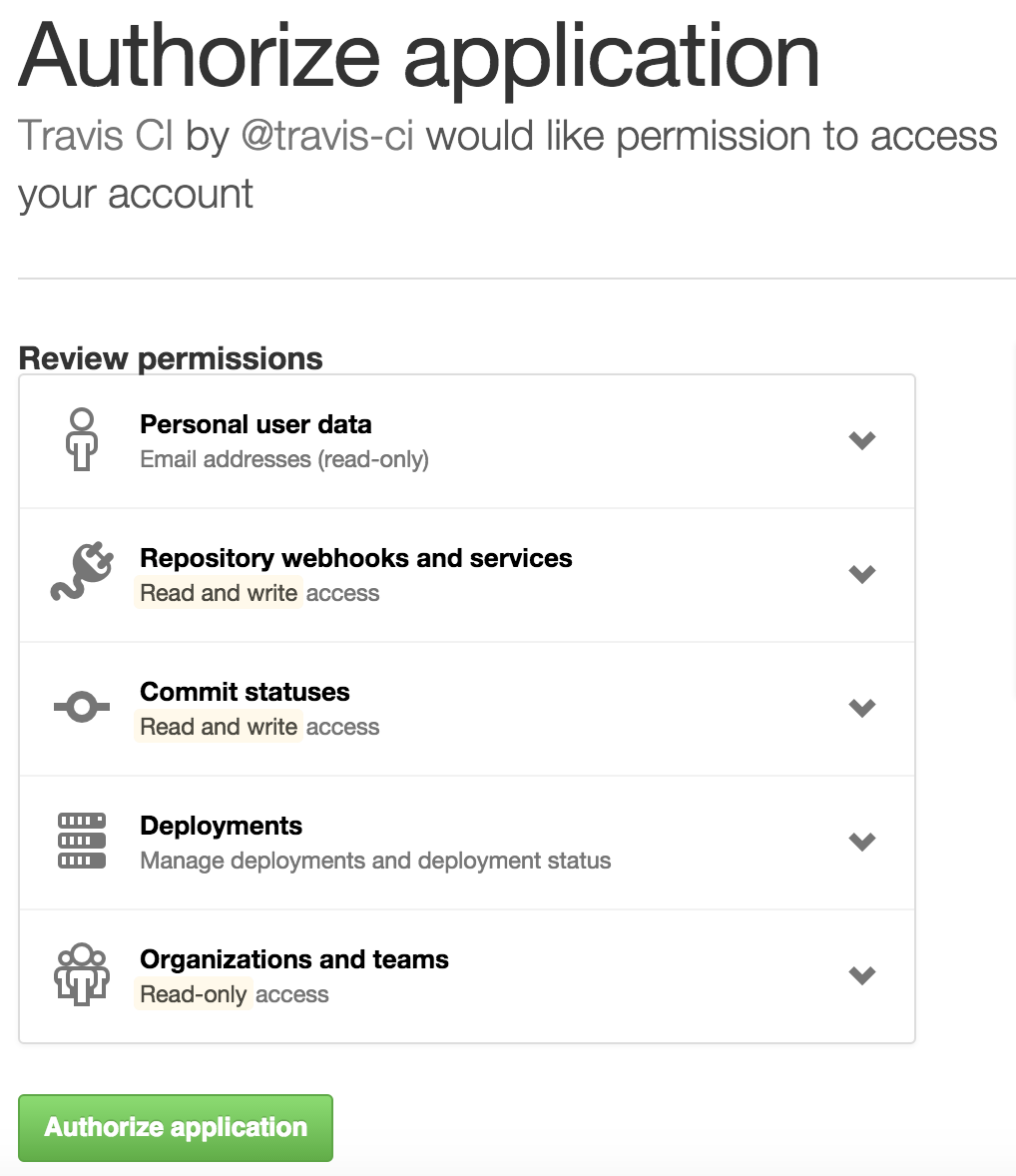1016x1176 pixels.
Task: Select Repository webhooks and services title
Action: (x=356, y=558)
